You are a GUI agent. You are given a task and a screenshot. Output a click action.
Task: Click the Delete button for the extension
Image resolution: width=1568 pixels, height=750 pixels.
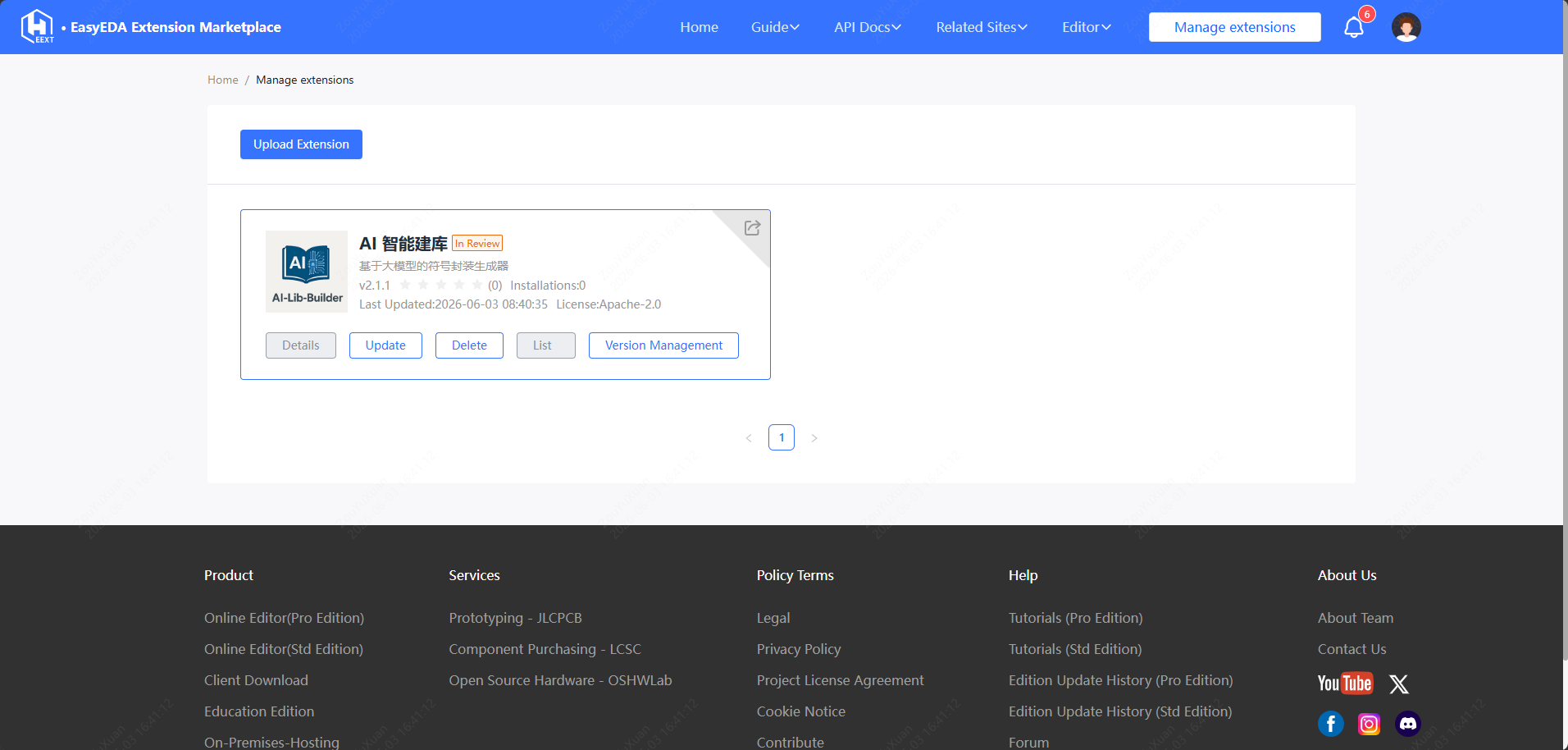click(x=469, y=345)
